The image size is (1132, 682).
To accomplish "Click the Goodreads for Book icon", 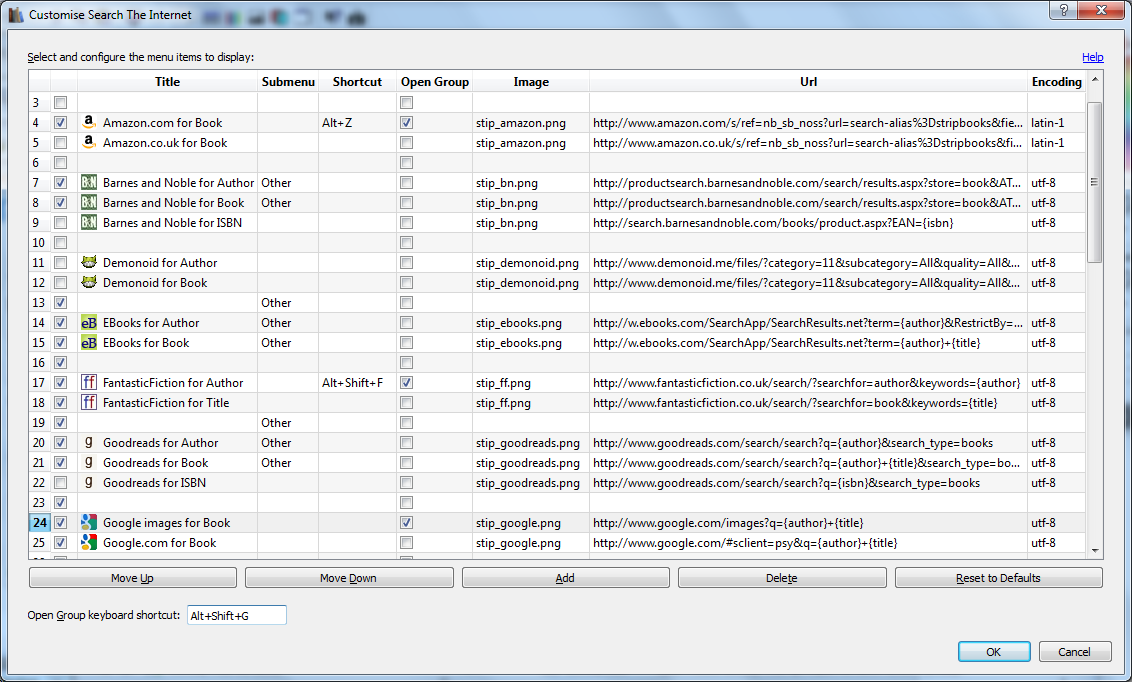I will click(89, 463).
